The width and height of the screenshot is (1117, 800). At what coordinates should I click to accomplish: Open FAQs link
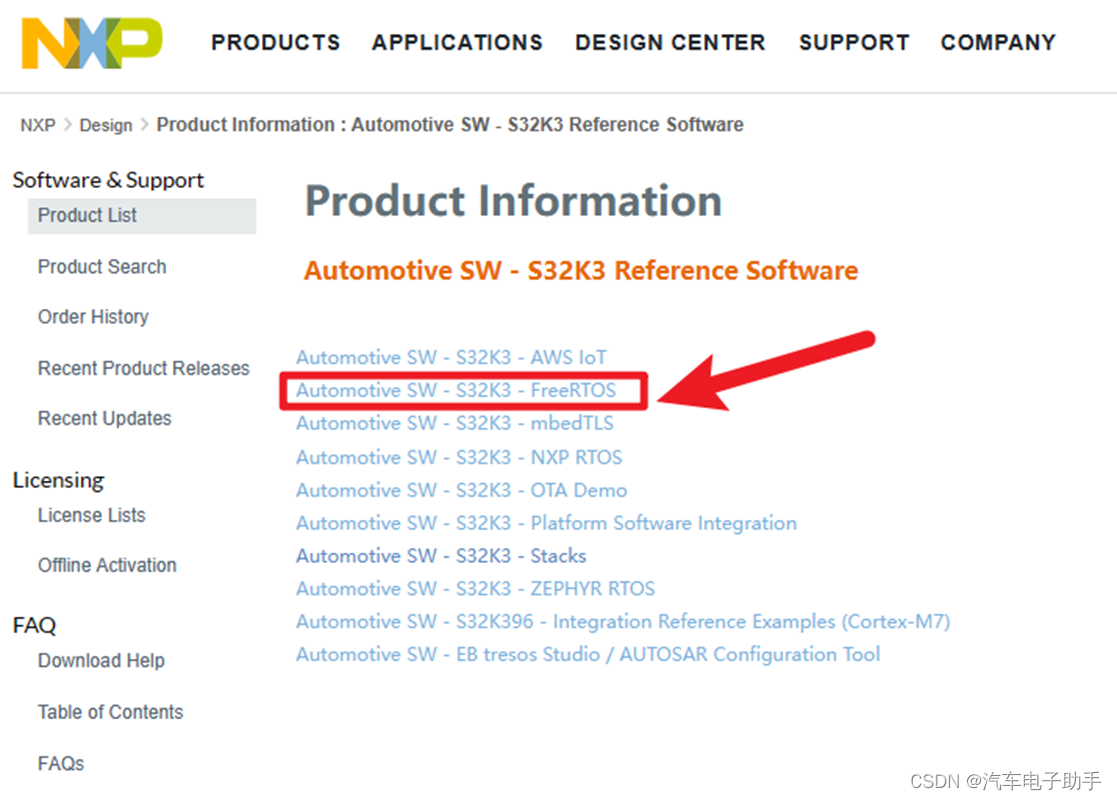pos(61,764)
